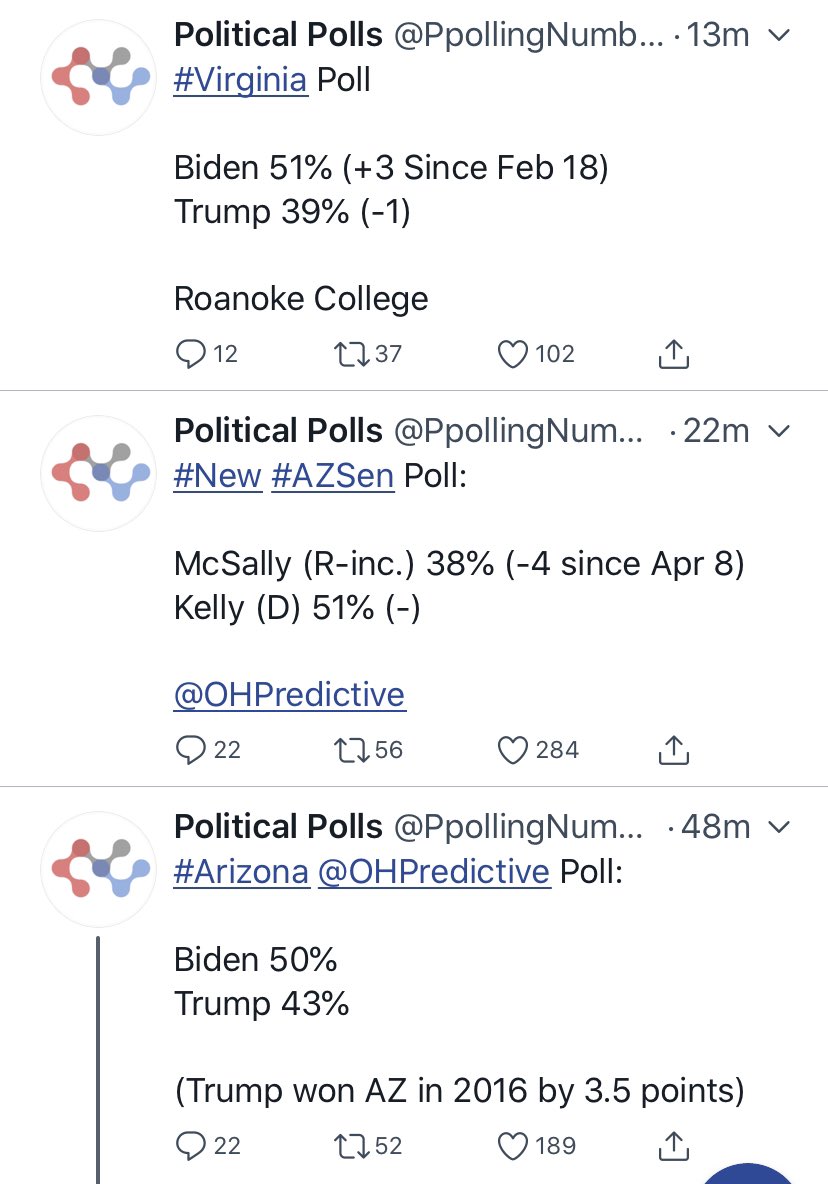This screenshot has width=828, height=1184.
Task: Expand options chevron on 48m tweet
Action: click(779, 827)
